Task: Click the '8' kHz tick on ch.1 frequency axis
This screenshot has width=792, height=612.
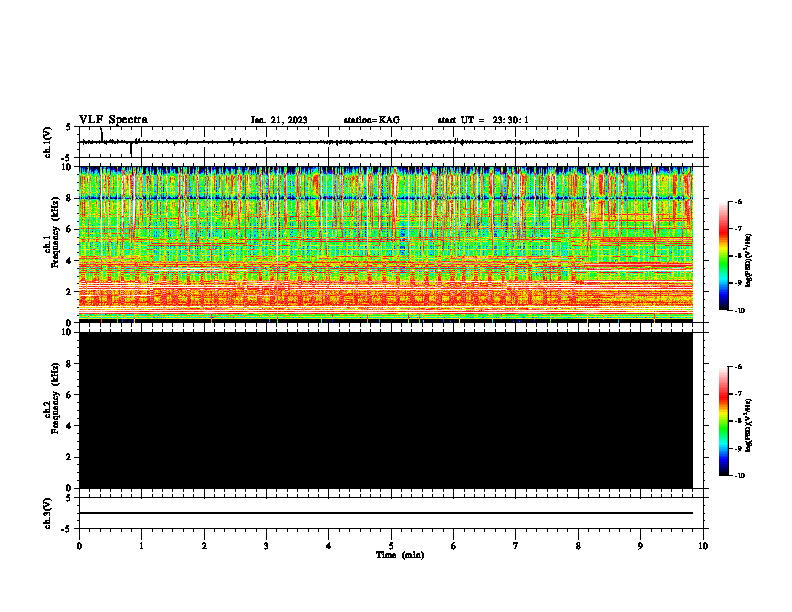Action: coord(70,198)
